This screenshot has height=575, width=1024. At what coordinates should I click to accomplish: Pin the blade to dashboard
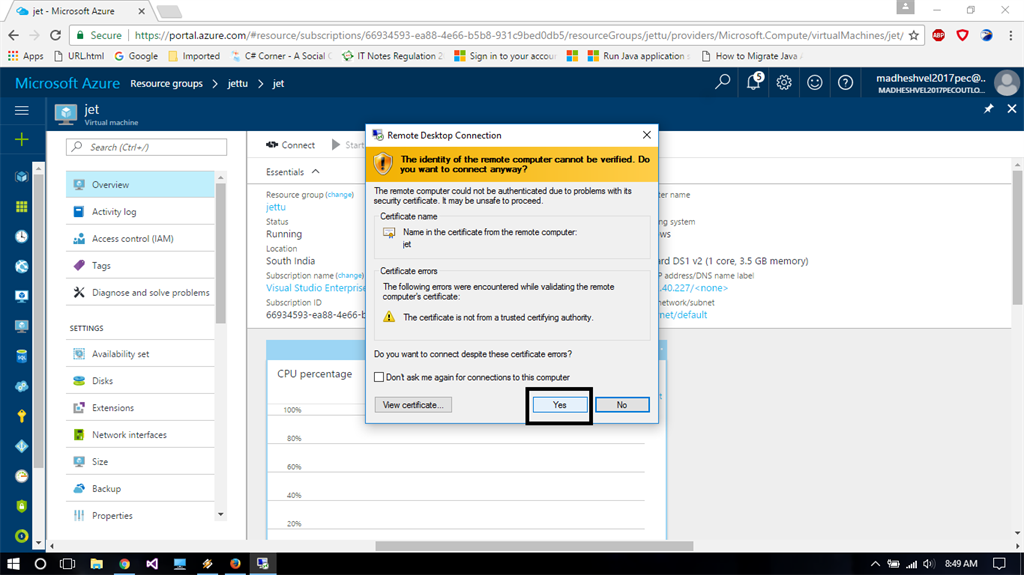tap(989, 109)
